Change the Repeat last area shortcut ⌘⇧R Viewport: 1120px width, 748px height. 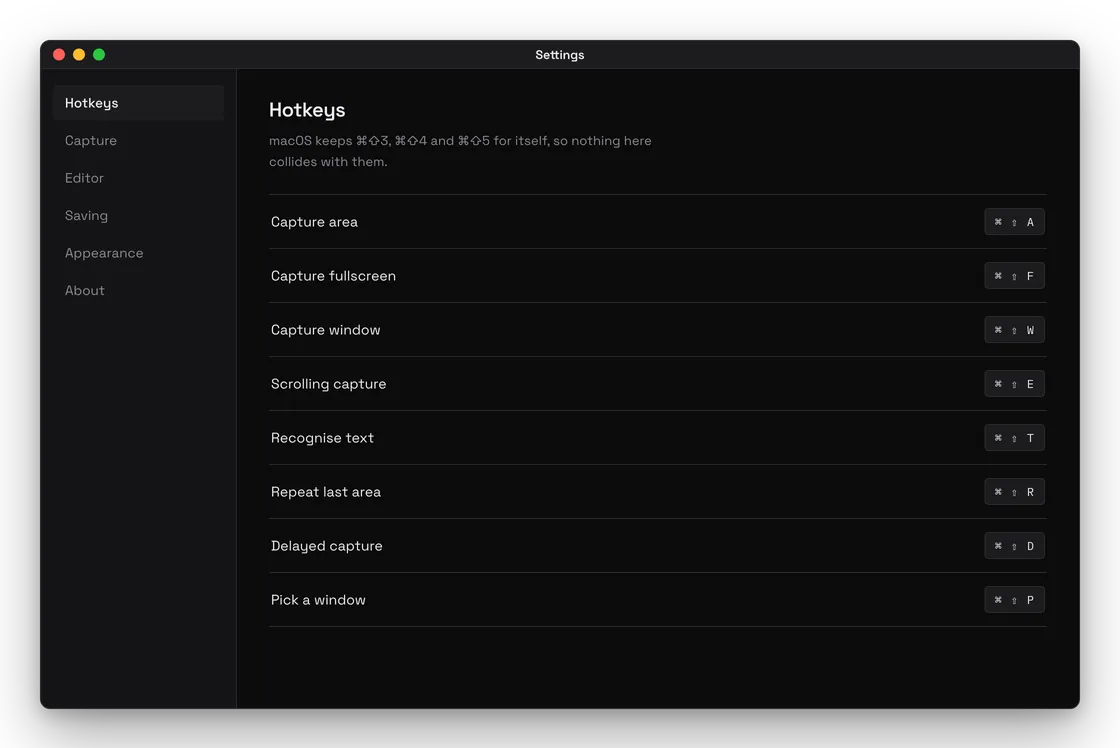point(1014,492)
